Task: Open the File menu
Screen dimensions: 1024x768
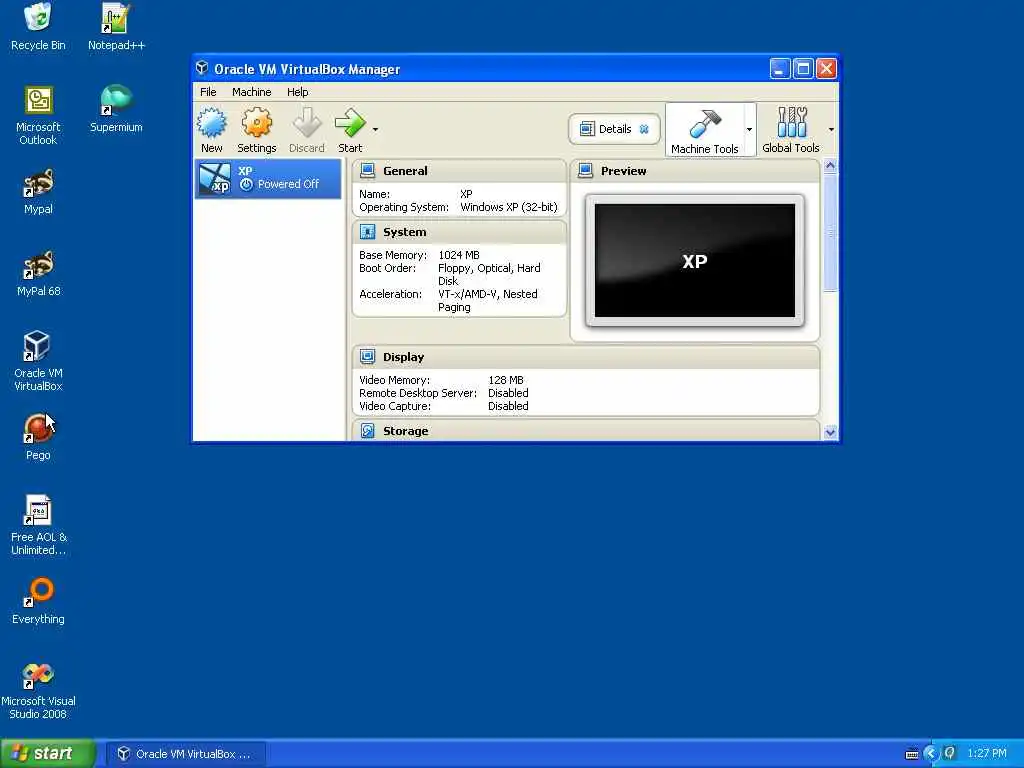Action: click(x=208, y=92)
